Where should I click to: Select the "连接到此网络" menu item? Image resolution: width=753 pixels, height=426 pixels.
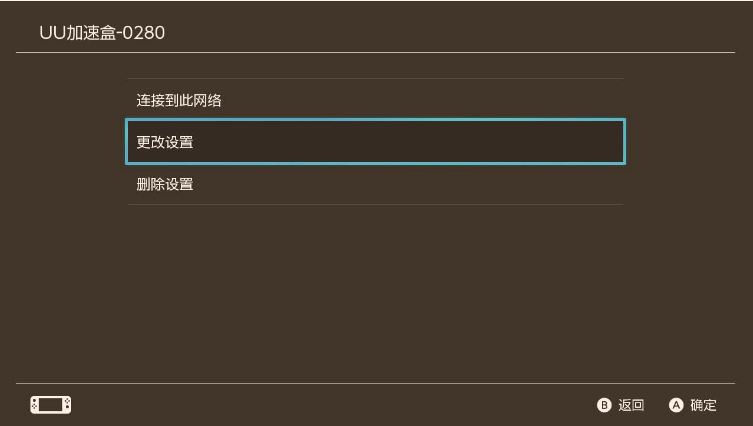pos(375,100)
